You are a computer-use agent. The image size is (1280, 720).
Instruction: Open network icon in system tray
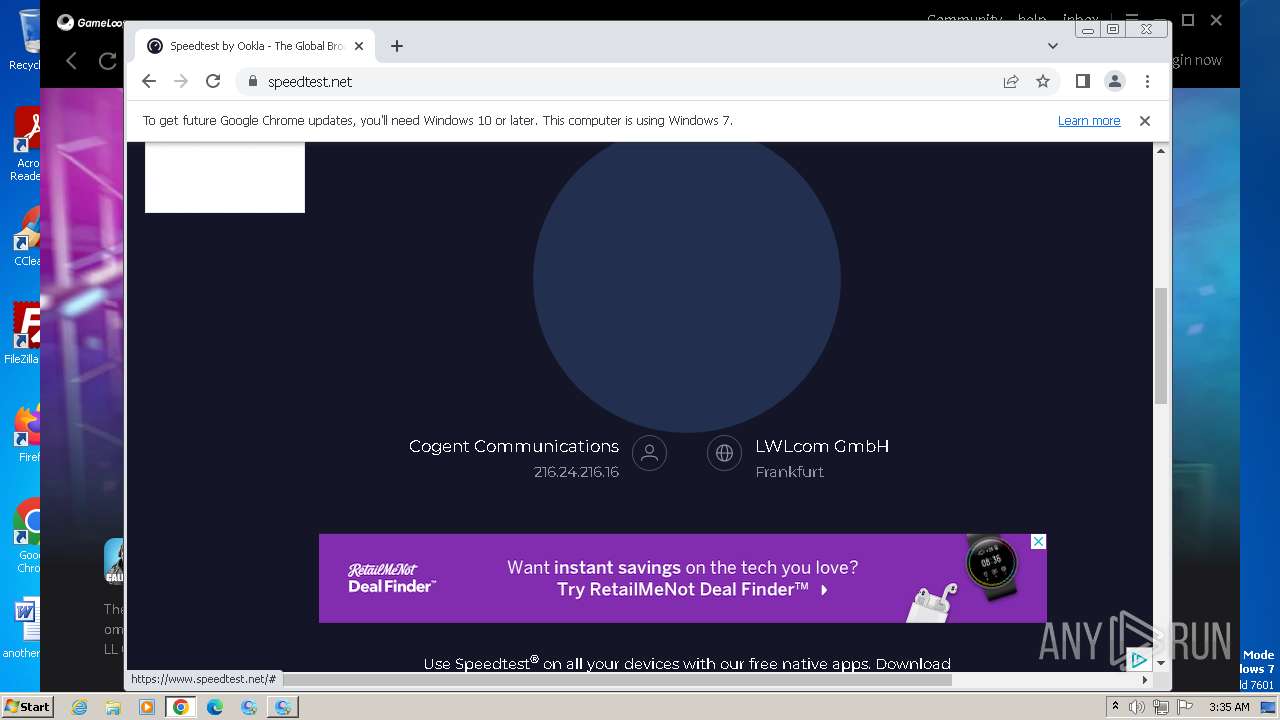[x=1160, y=707]
